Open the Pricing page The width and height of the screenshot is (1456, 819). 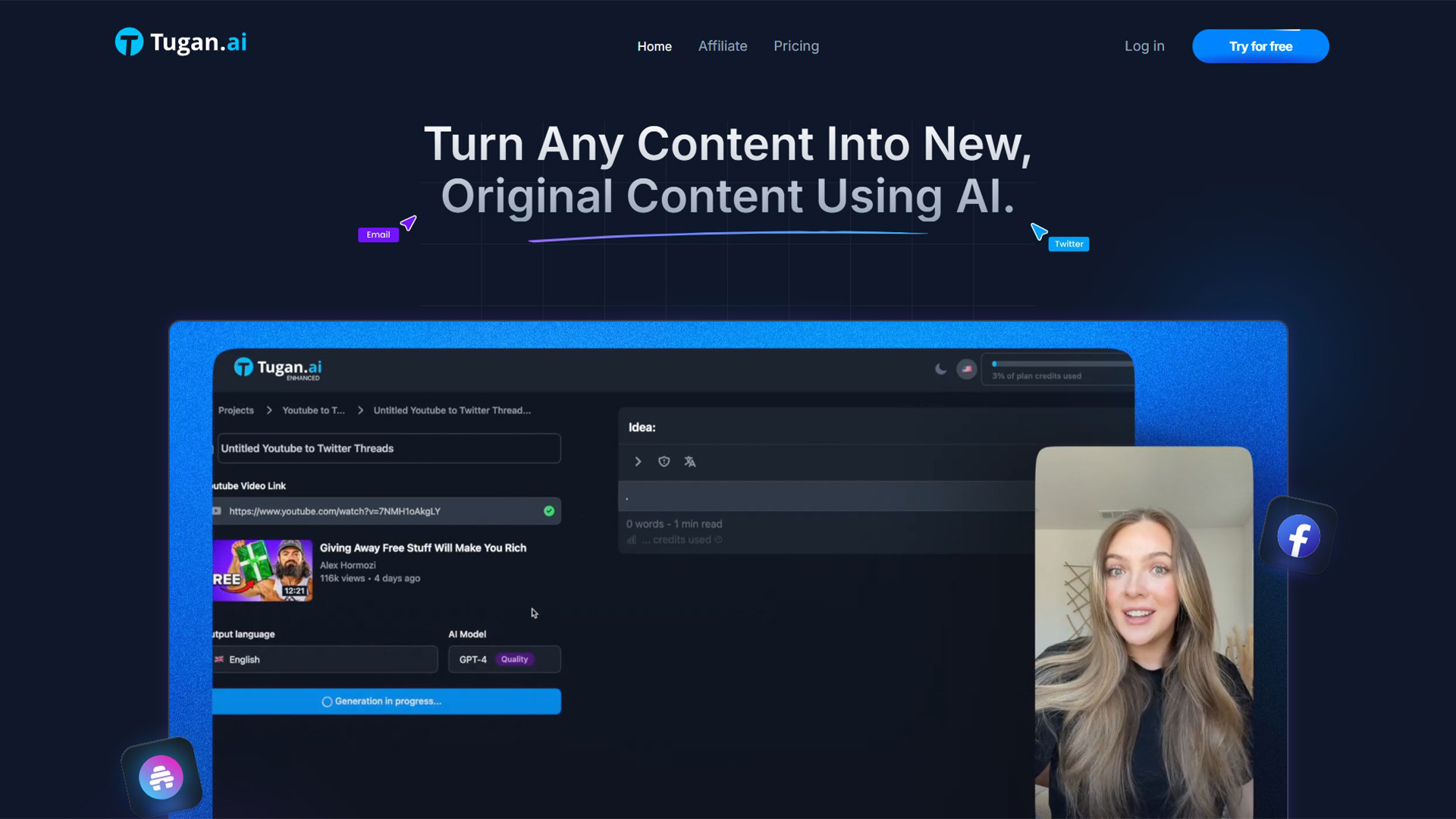tap(796, 46)
